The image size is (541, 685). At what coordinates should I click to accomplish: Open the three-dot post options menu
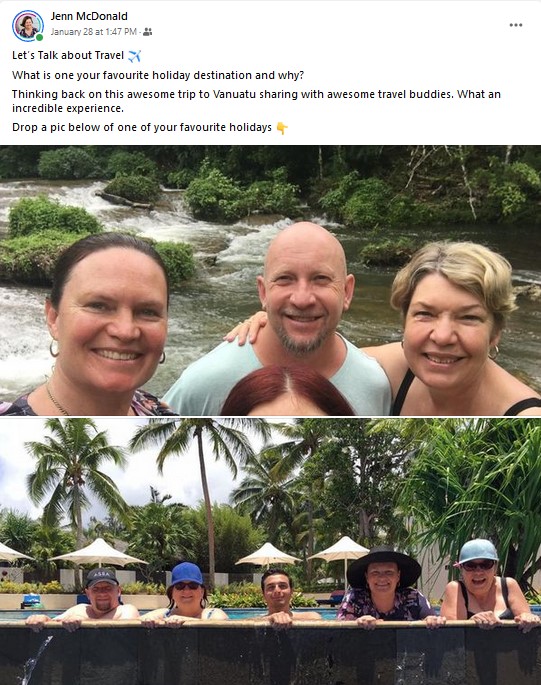[516, 25]
